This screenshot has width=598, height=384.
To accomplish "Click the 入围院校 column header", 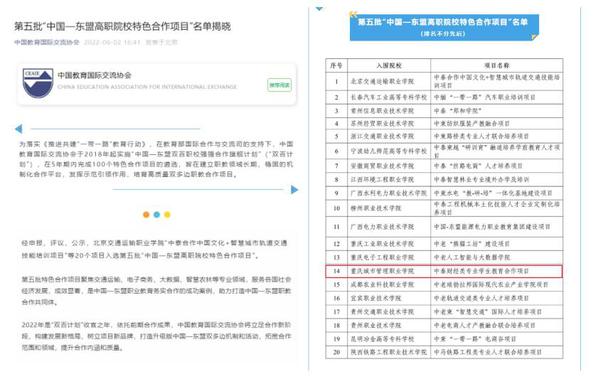I will [389, 65].
